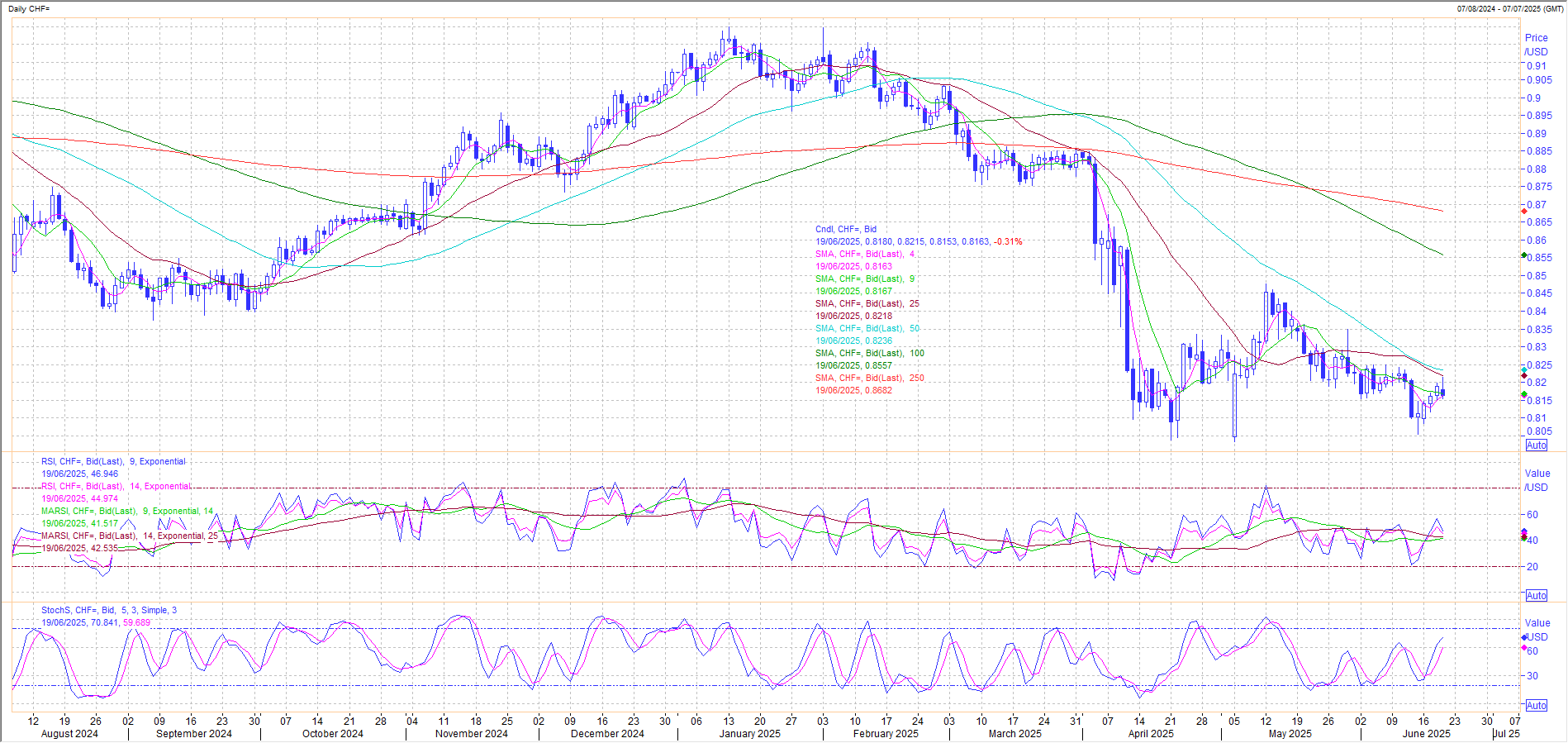The image size is (1568, 743).
Task: Select the MARSI 9 Exponential 14 legend label
Action: [127, 511]
